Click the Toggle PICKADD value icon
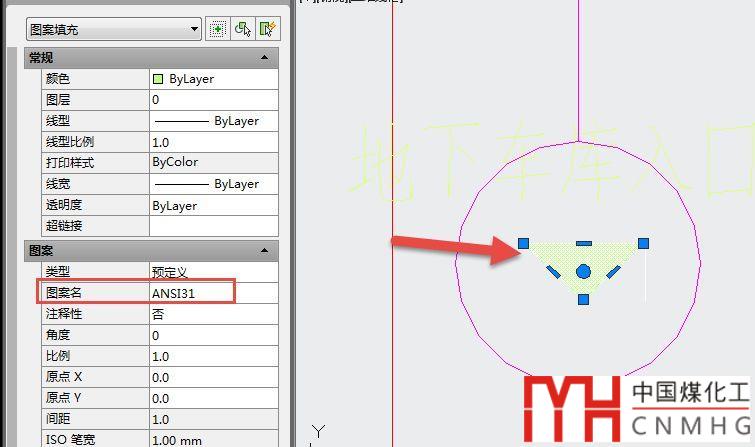Image resolution: width=755 pixels, height=447 pixels. pos(218,29)
